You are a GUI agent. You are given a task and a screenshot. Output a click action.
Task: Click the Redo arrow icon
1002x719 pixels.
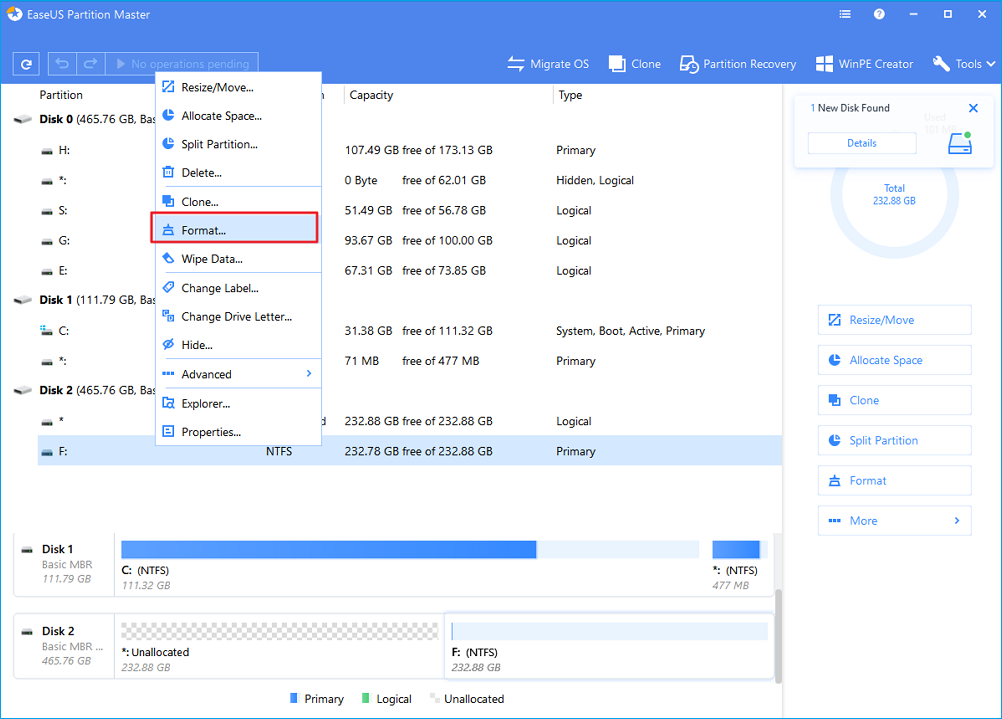tap(89, 63)
